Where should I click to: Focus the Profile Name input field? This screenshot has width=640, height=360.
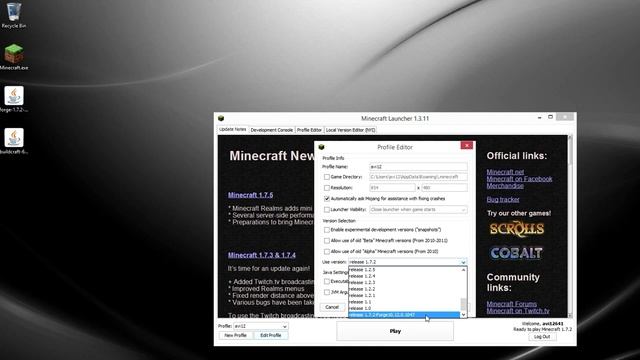click(418, 167)
